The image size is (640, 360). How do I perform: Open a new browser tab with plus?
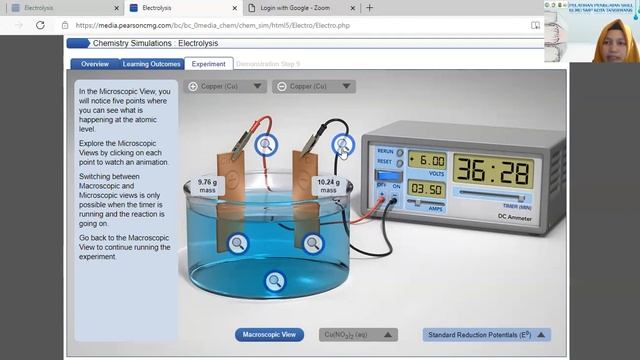pyautogui.click(x=369, y=8)
